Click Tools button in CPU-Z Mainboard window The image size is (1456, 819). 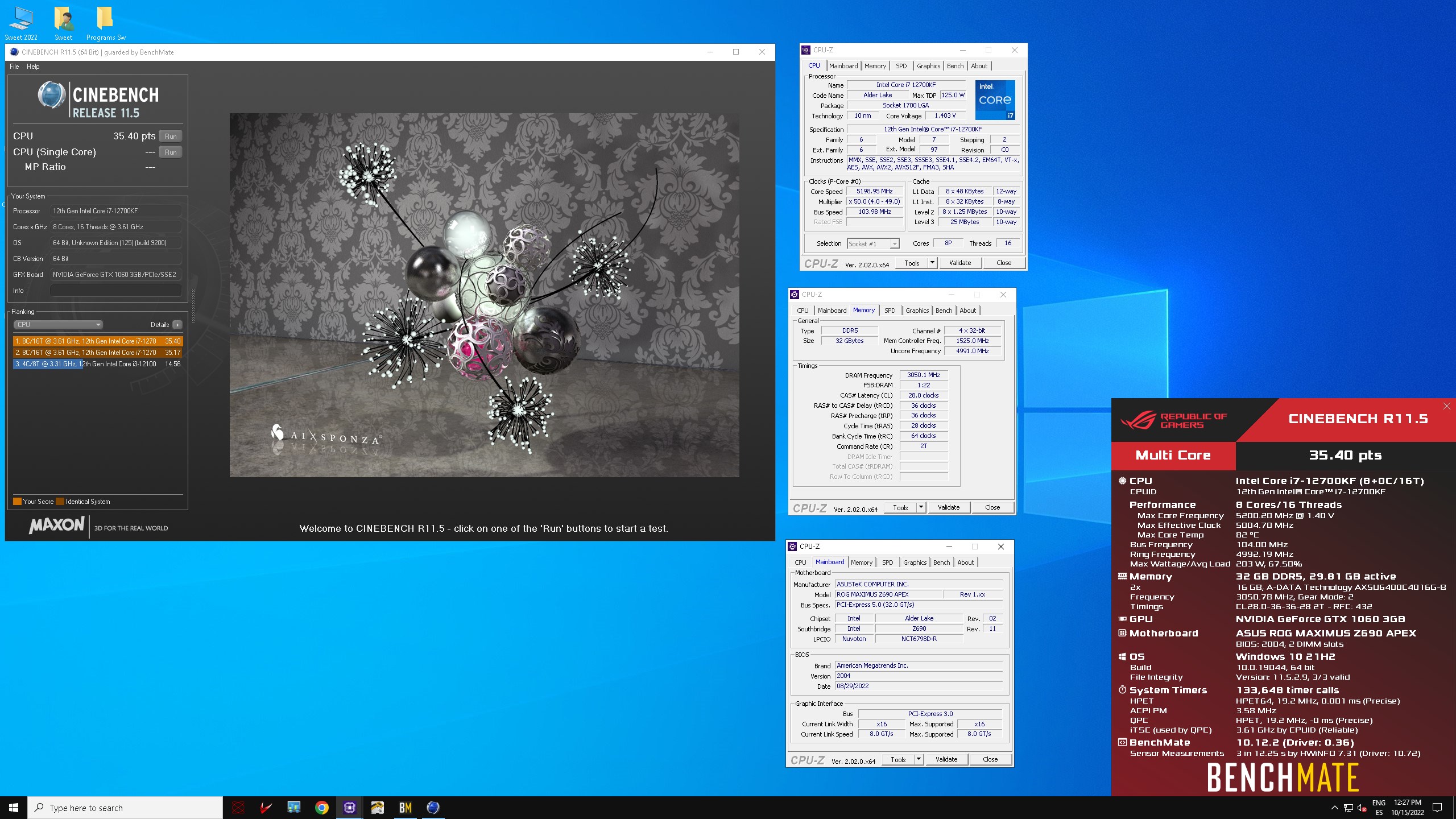898,759
